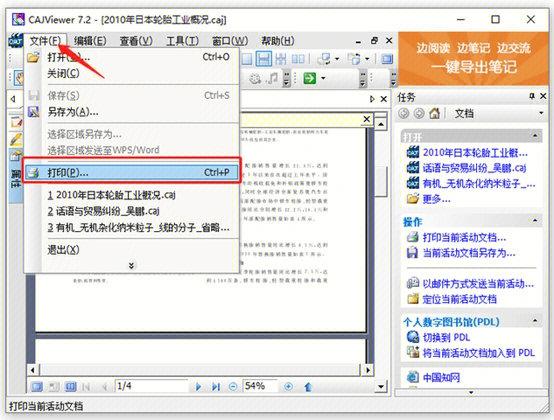Viewport: 554px width, 420px height.
Task: Choose 退出(X) to exit
Action: (132, 250)
